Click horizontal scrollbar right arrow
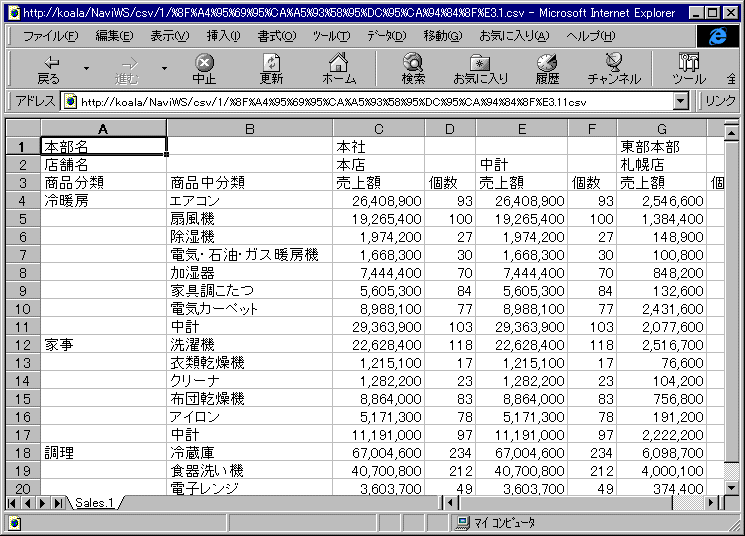This screenshot has height=536, width=745. click(x=711, y=503)
